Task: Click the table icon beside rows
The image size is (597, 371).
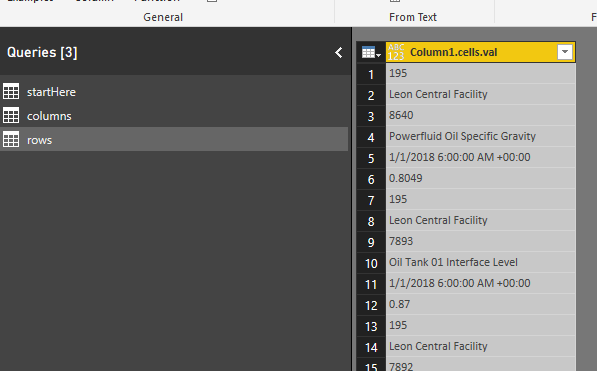Action: pyautogui.click(x=11, y=139)
